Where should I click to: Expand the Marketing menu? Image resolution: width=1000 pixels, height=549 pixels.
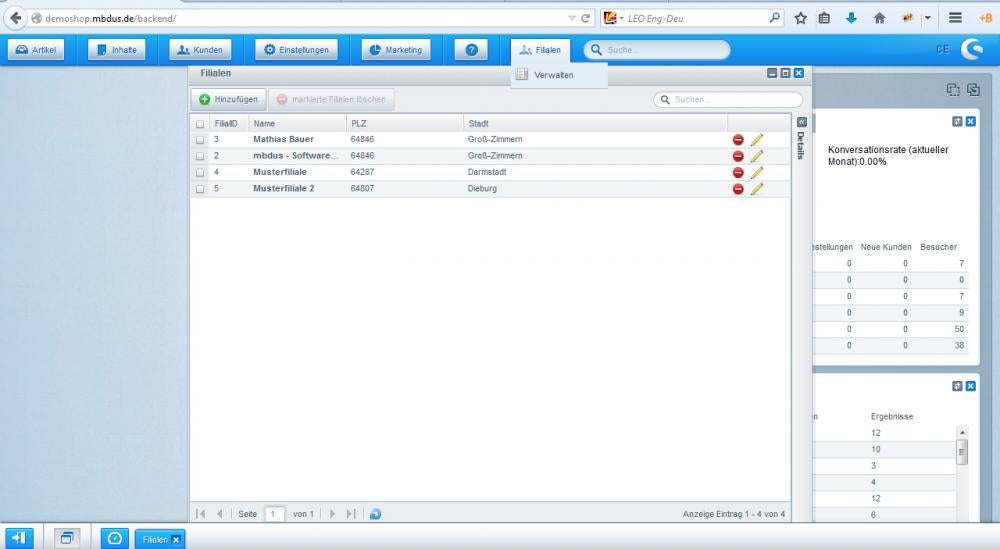396,50
